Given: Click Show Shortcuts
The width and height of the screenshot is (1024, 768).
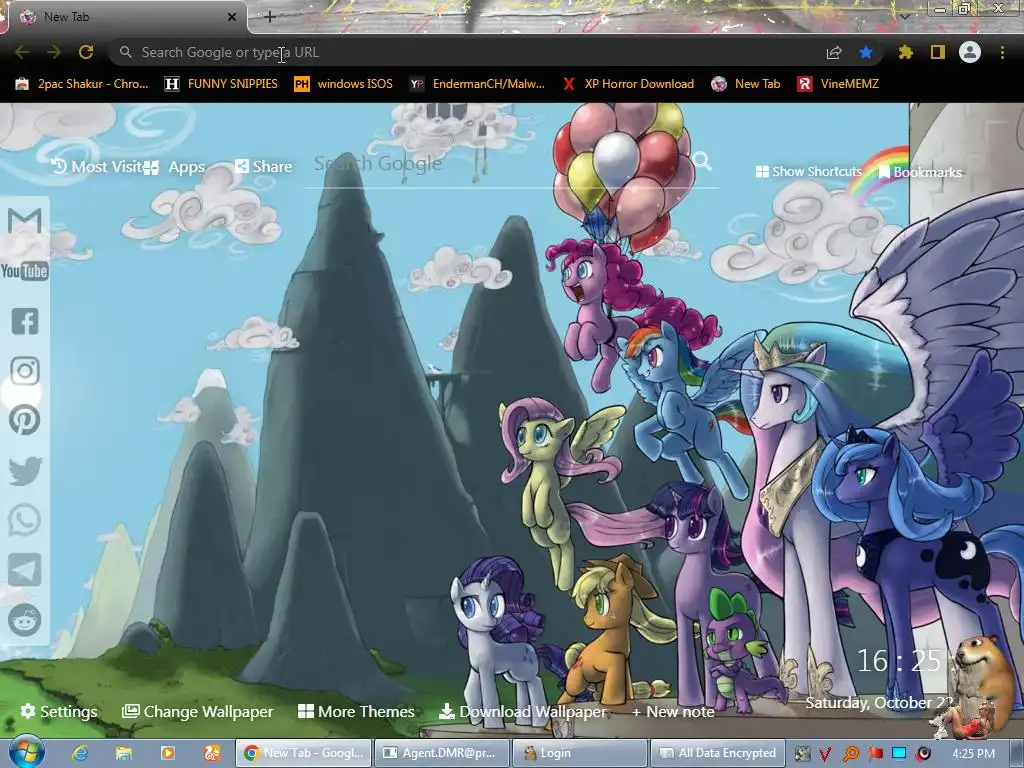Looking at the screenshot, I should pos(808,171).
